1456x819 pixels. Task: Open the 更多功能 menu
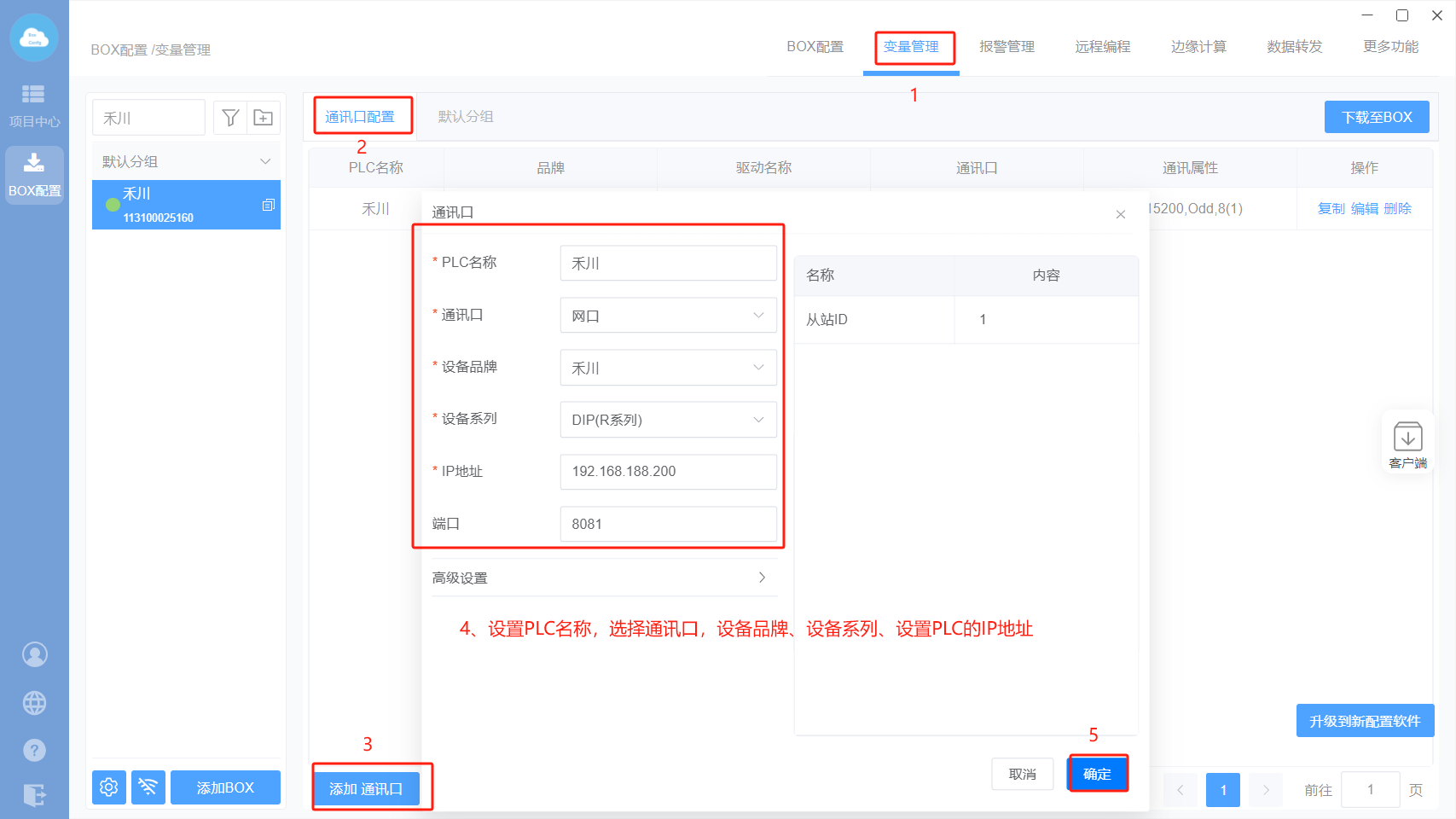1390,47
